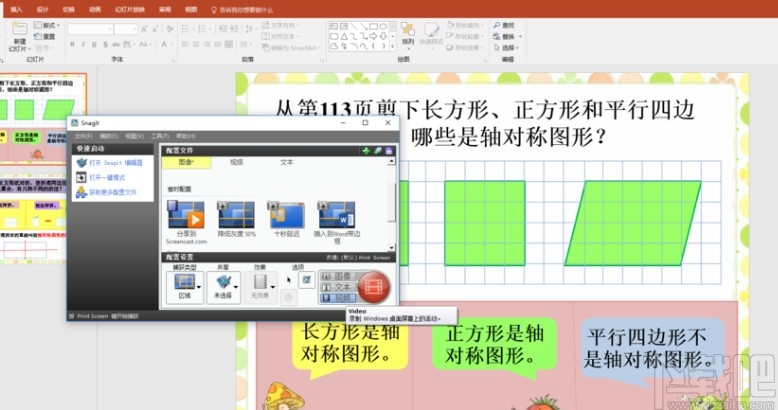Screen dimensions: 778x410
Task: Select first slide thumbnail in PowerPoint panel
Action: [44, 117]
